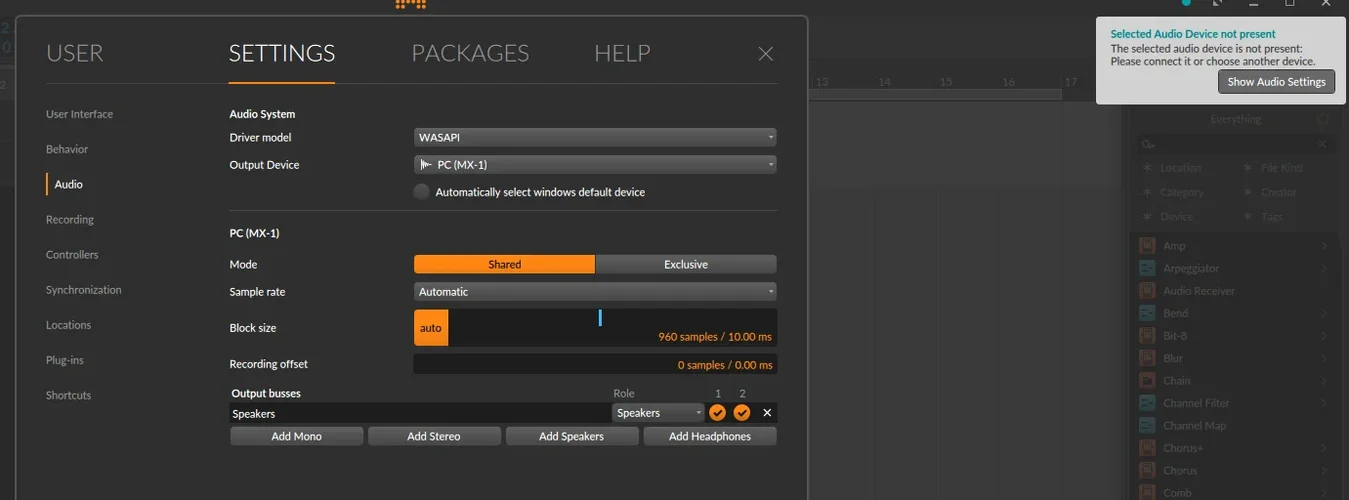Toggle output channel 2 for Speakers bus

click(741, 413)
